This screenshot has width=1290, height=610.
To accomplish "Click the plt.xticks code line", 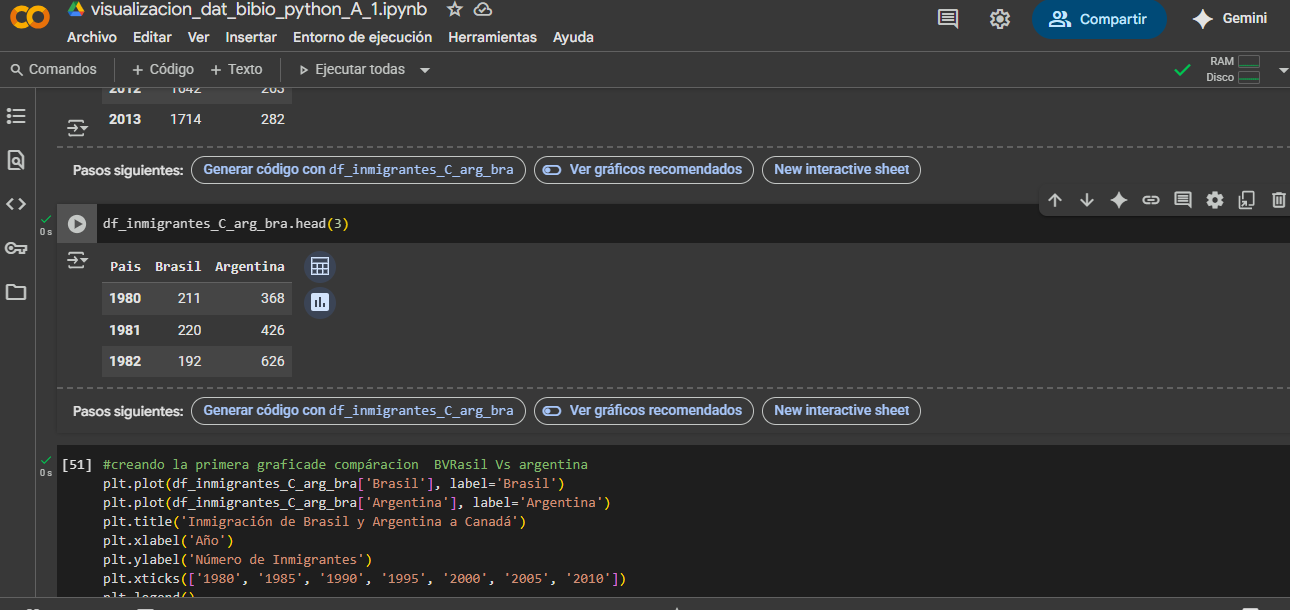I will click(x=364, y=578).
